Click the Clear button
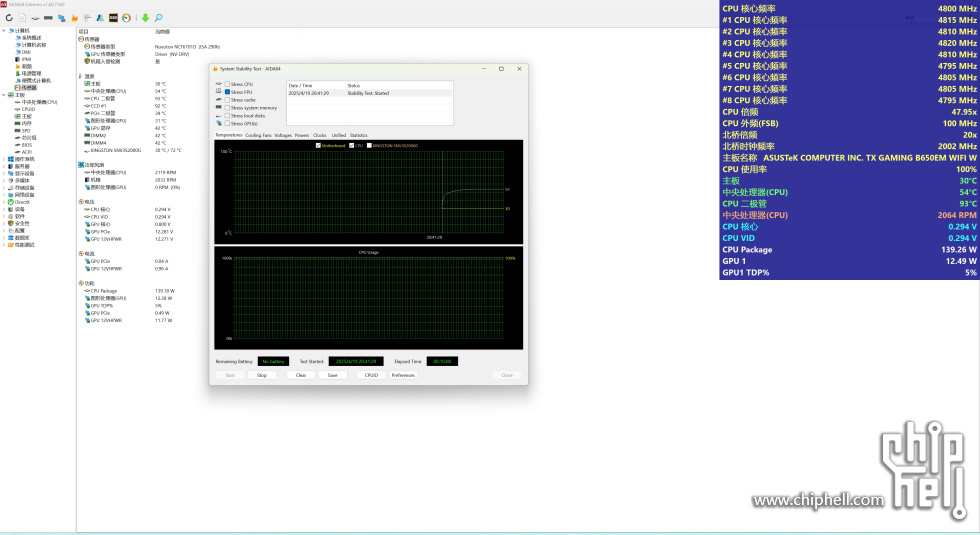The width and height of the screenshot is (980, 535). coord(301,375)
